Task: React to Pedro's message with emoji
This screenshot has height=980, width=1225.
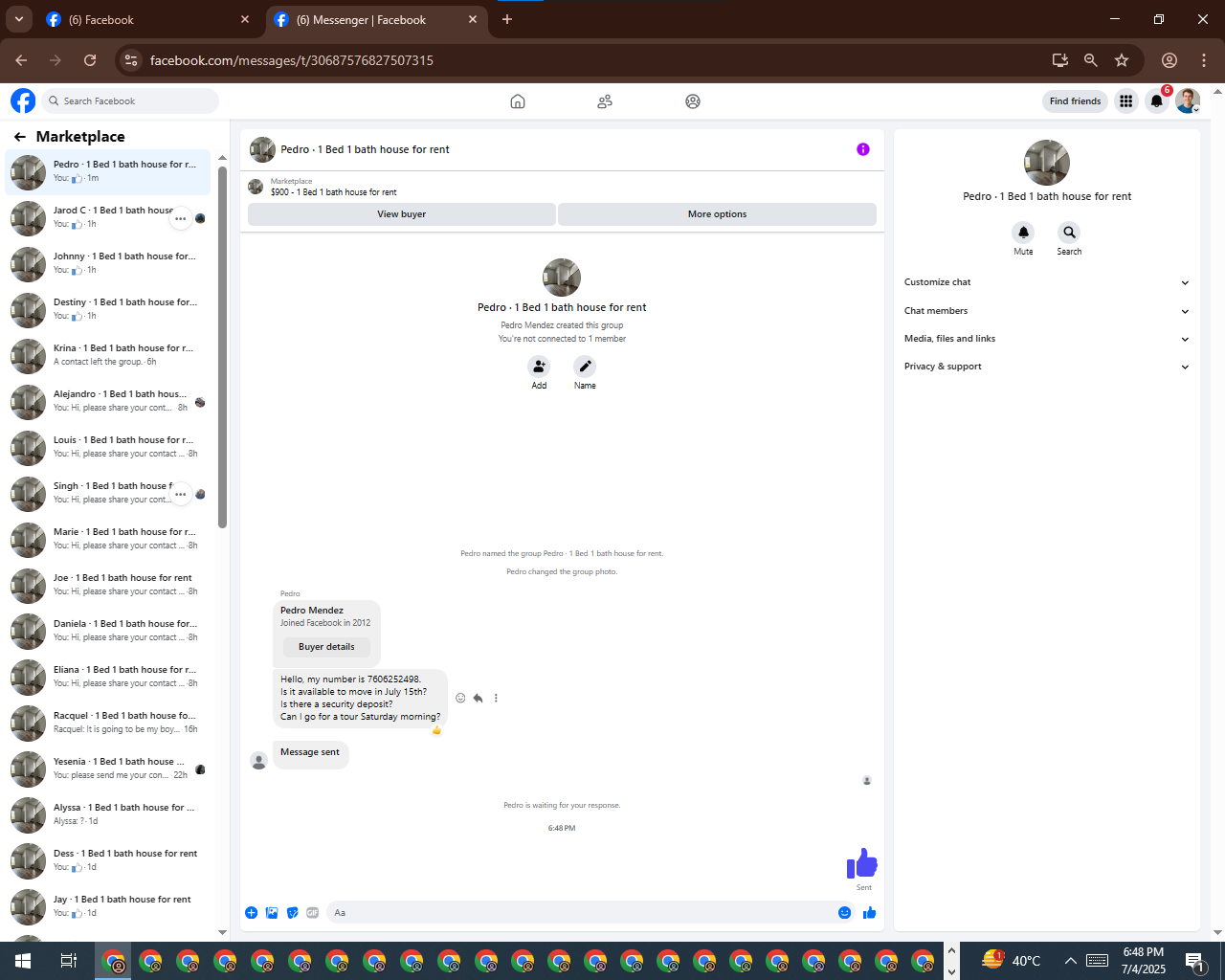Action: coord(460,698)
